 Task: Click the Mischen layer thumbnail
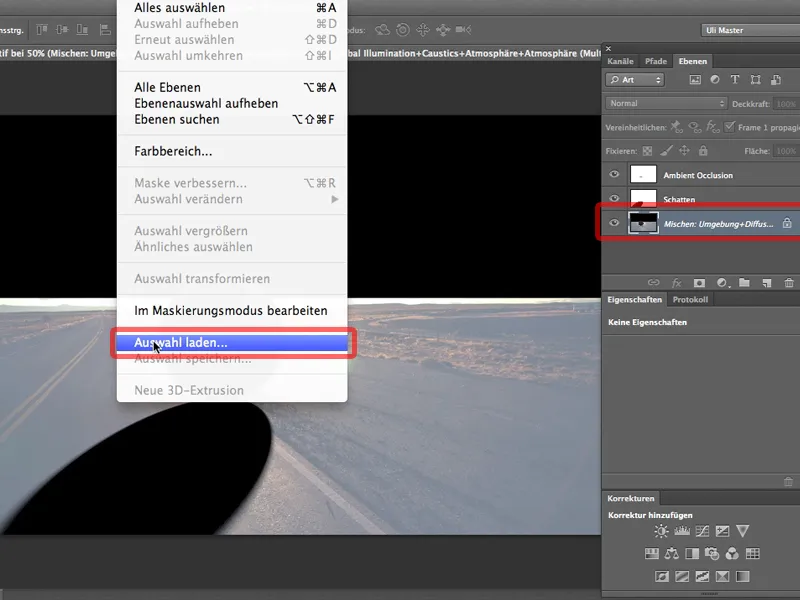point(643,223)
